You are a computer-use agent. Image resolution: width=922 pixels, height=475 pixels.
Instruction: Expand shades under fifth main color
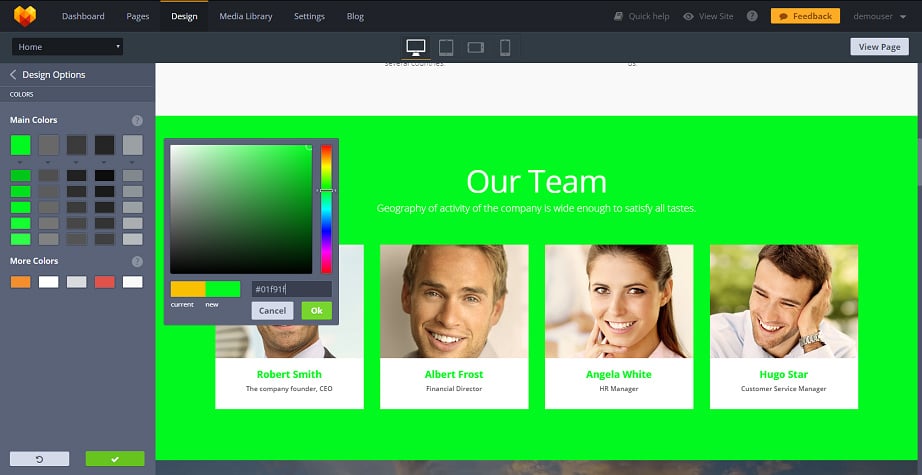tap(132, 162)
